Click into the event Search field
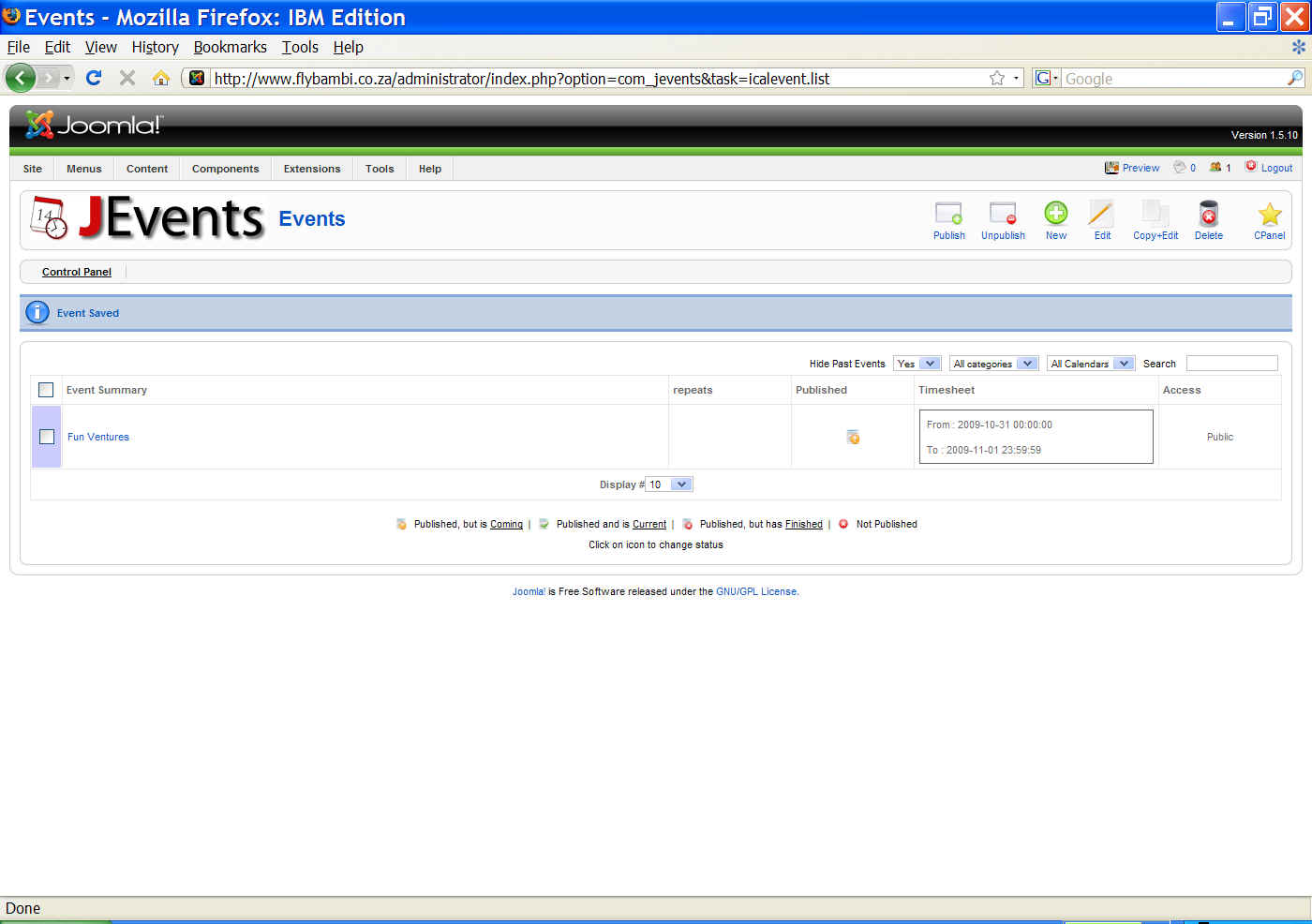Viewport: 1312px width, 924px height. click(x=1231, y=364)
